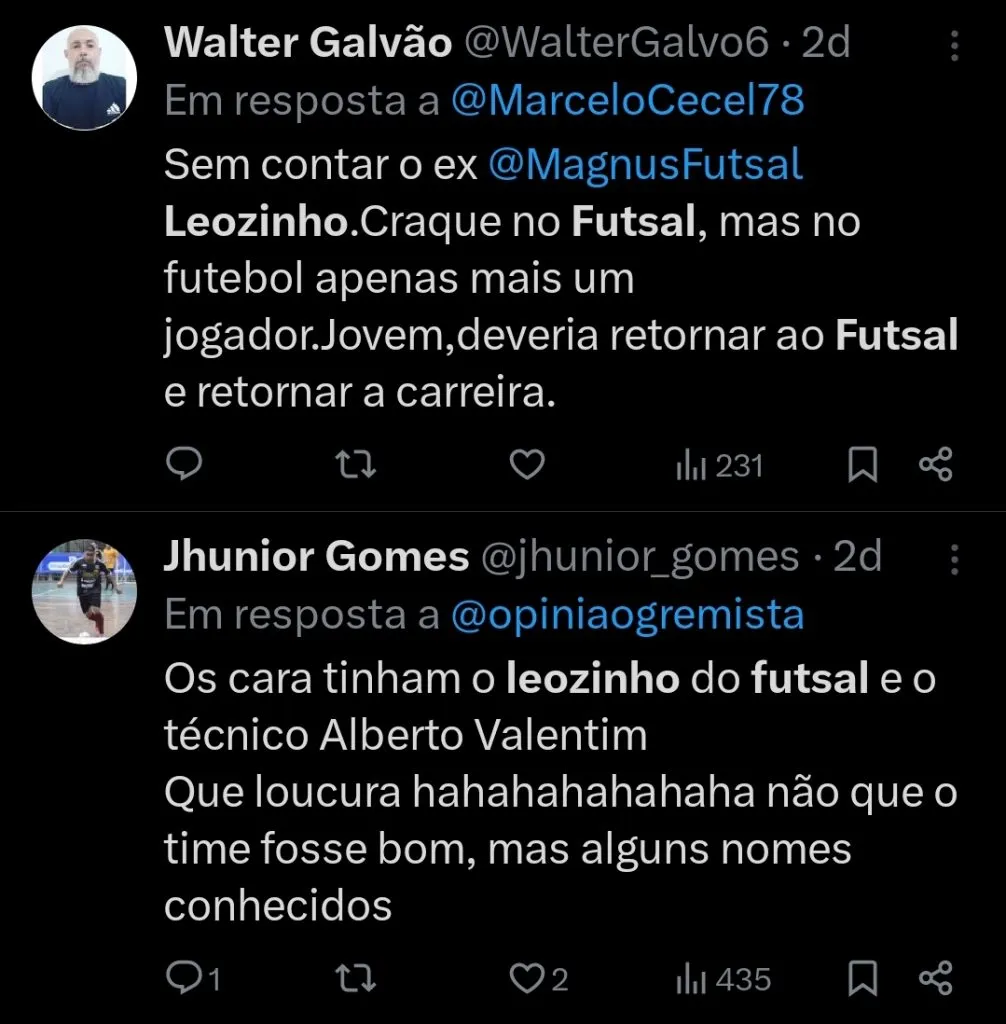Like Jhunior Gomes's tweet
Screen dimensions: 1006x1024
(527, 978)
